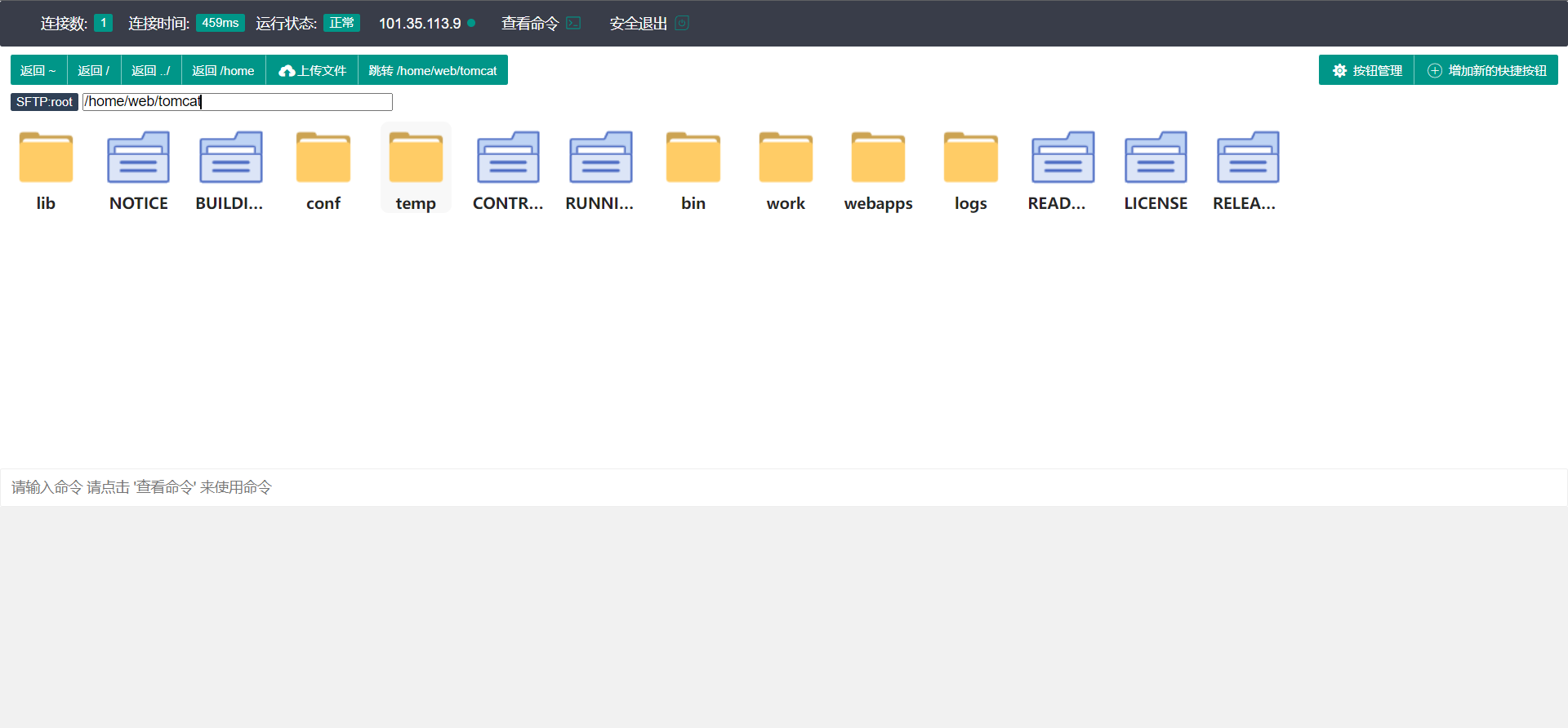Select the RELEA... file icon
This screenshot has width=1568, height=728.
tap(1248, 157)
